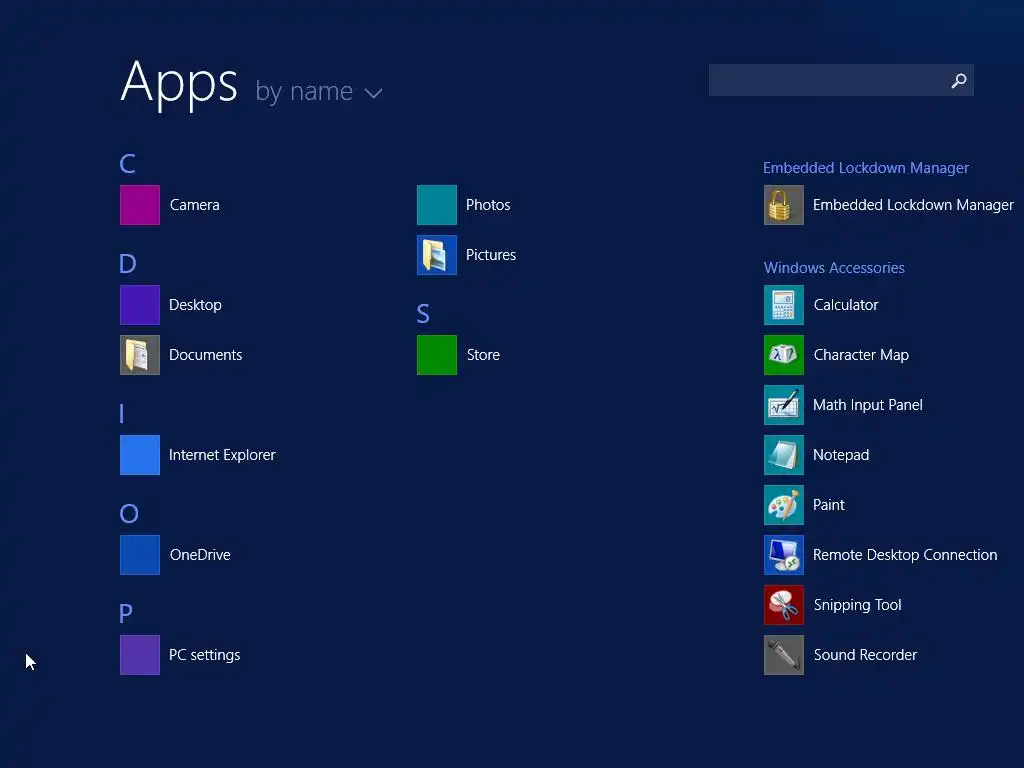Image resolution: width=1024 pixels, height=768 pixels.
Task: Open the OneDrive tile icon
Action: (x=140, y=555)
